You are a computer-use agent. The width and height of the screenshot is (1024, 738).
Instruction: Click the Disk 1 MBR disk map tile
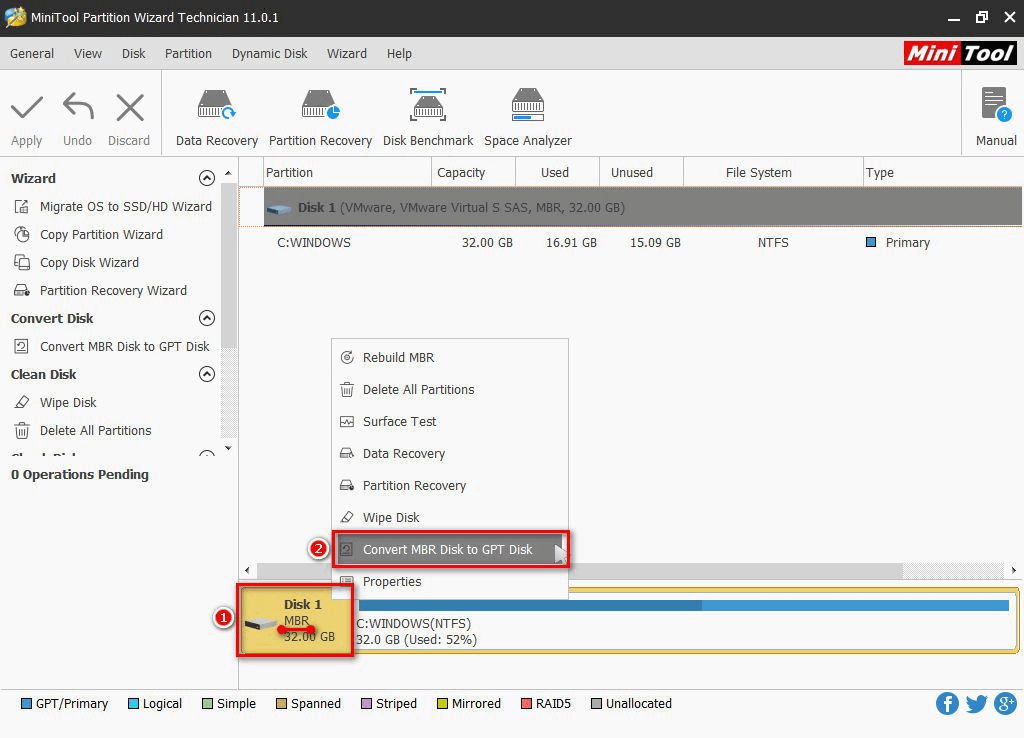tap(296, 620)
